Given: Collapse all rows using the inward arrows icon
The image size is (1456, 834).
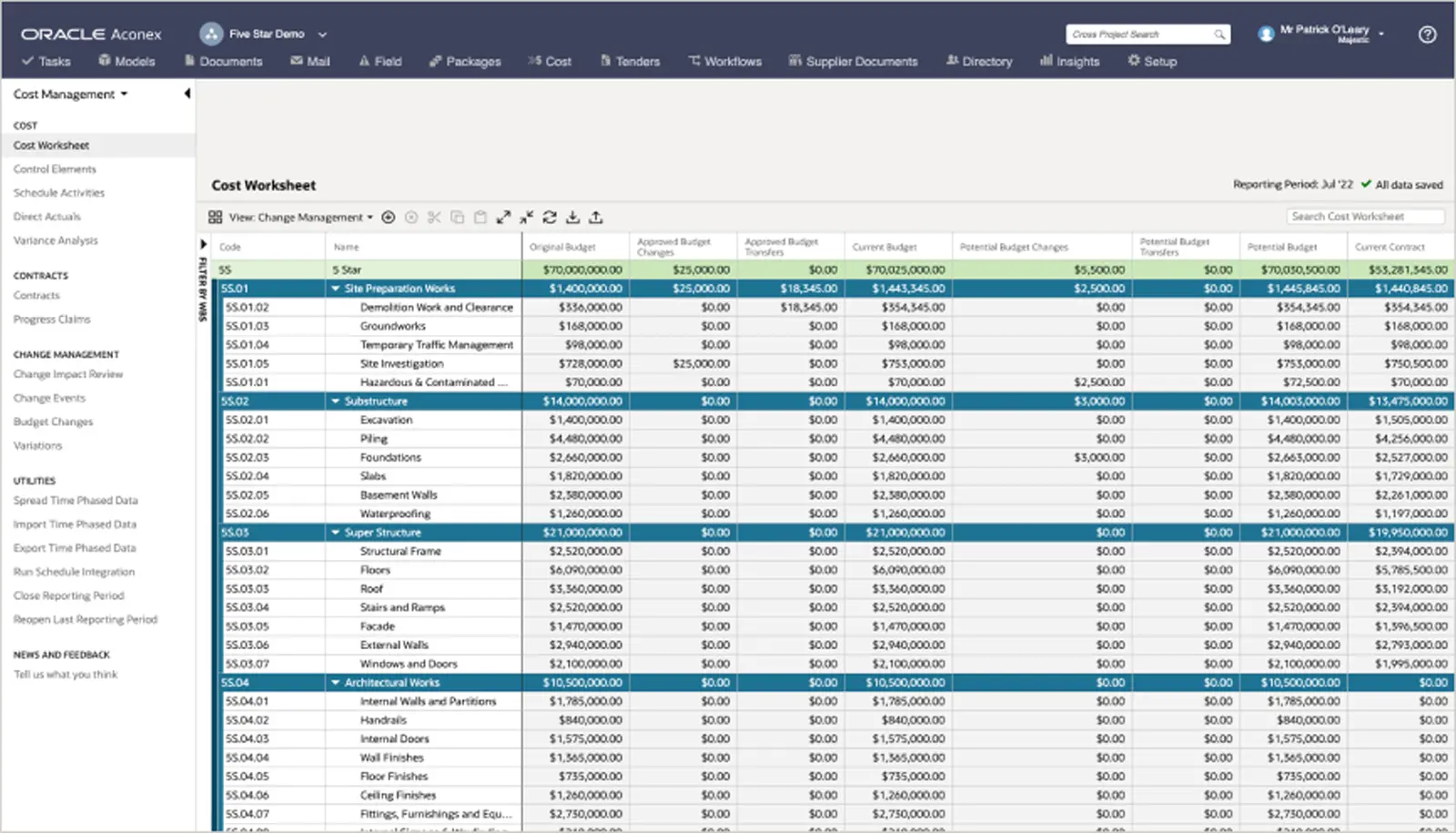Looking at the screenshot, I should [x=526, y=217].
